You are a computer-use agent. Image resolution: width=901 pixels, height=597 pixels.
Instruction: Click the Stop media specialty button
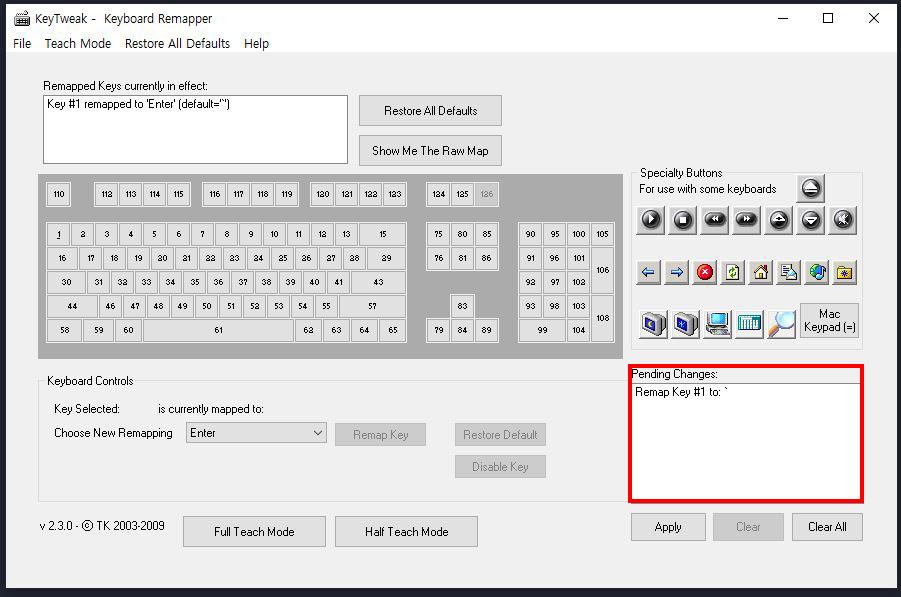click(x=683, y=220)
